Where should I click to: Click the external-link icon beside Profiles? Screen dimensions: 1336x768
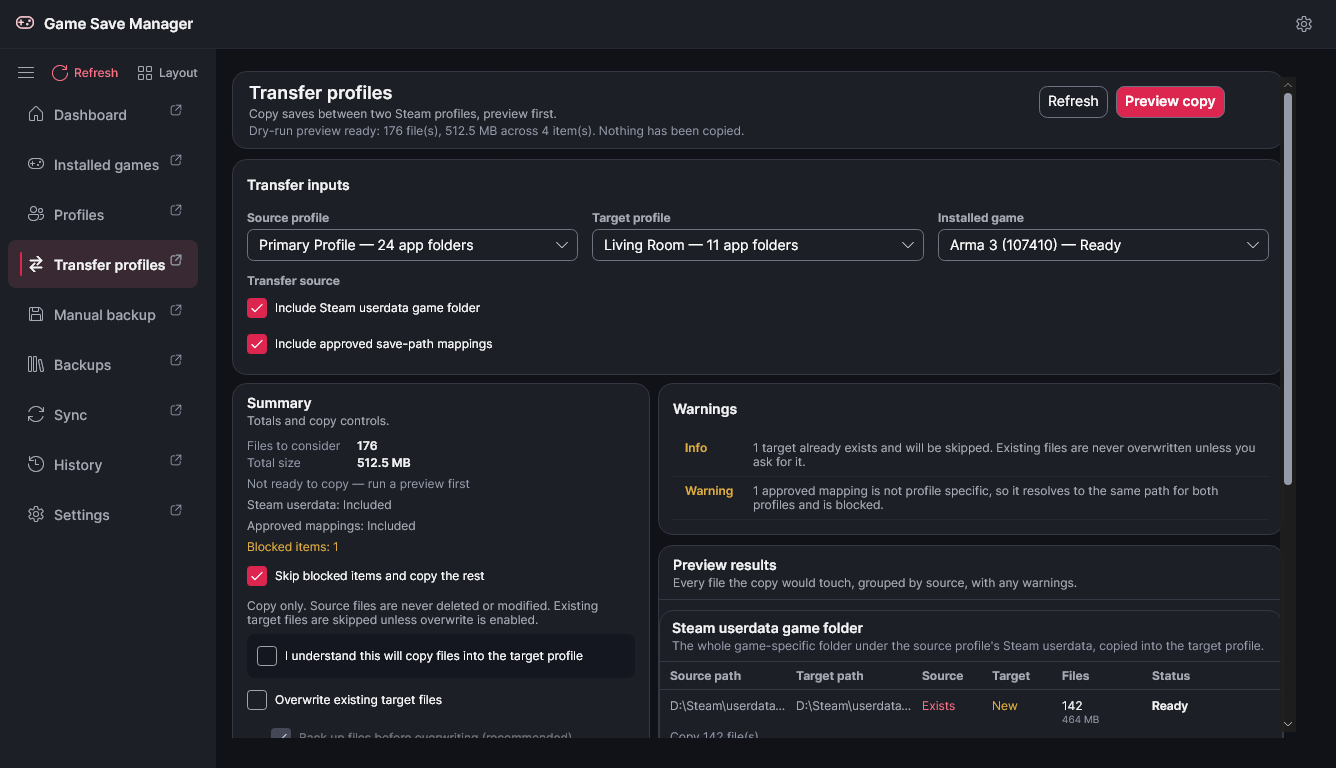click(x=176, y=210)
